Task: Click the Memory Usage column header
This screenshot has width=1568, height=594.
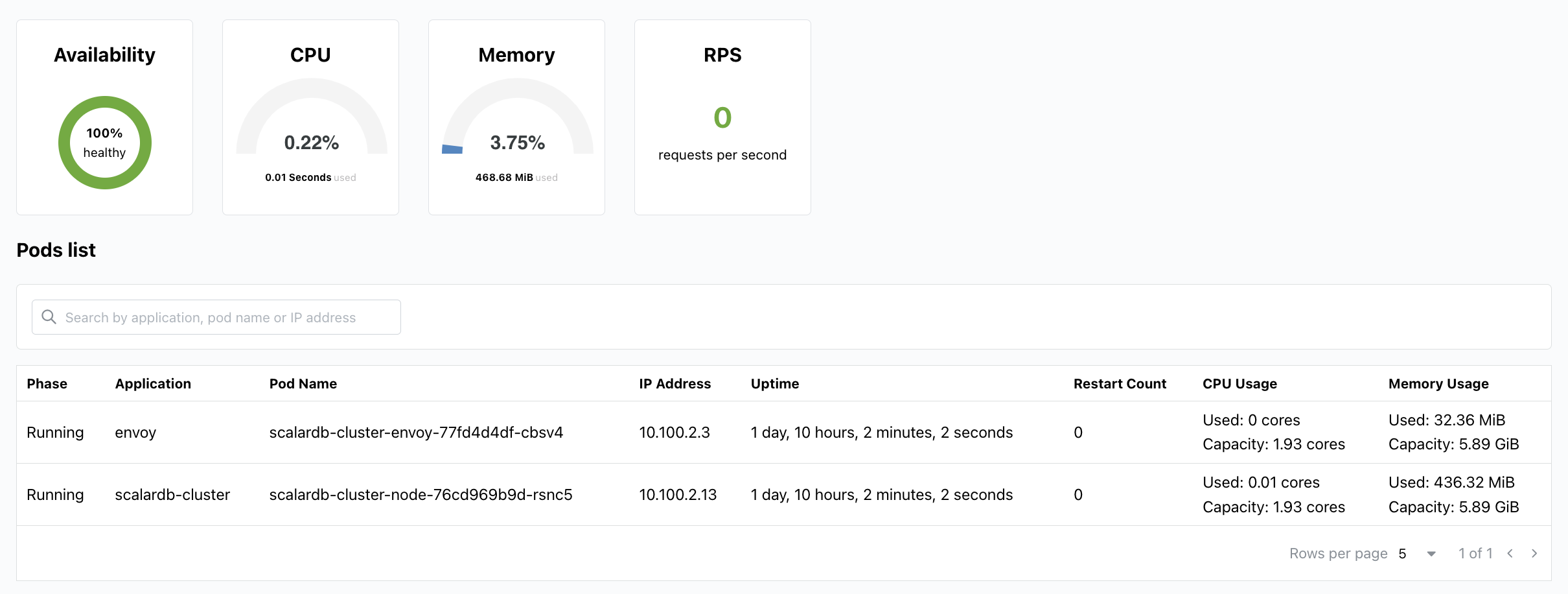Action: 1438,383
